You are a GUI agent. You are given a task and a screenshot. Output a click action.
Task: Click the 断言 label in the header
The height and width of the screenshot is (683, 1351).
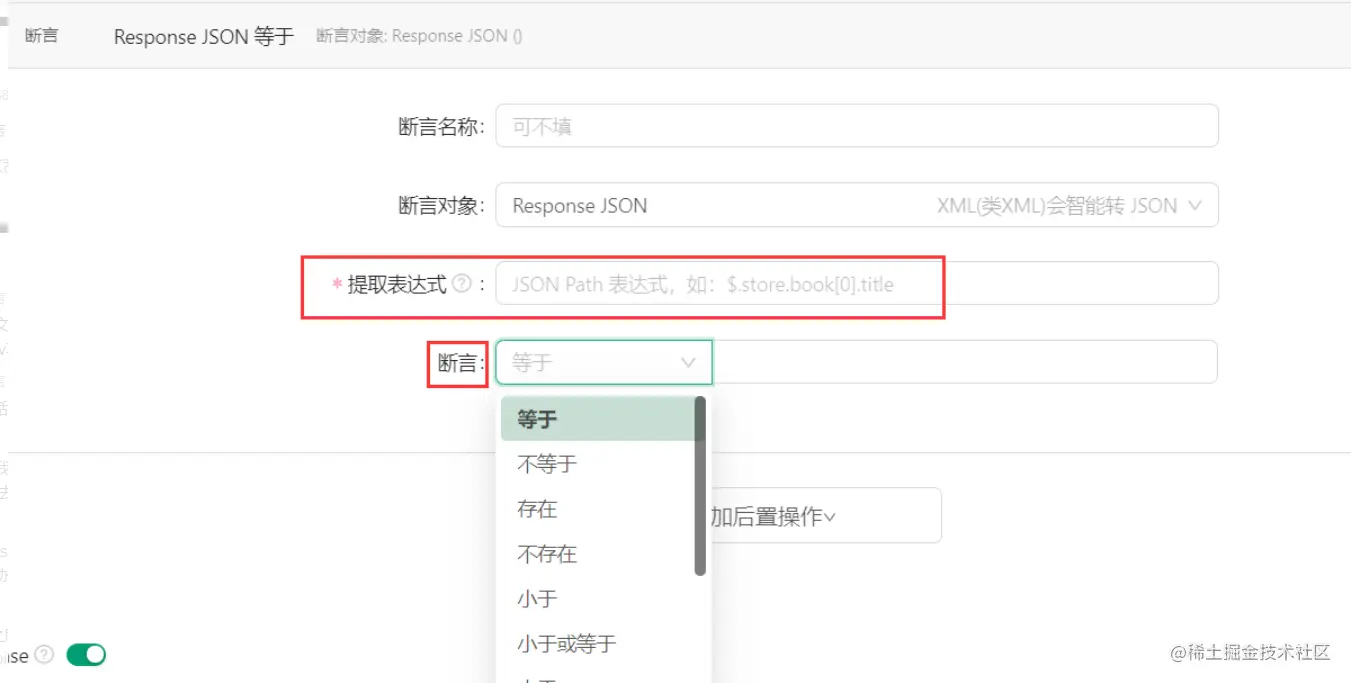pyautogui.click(x=42, y=36)
